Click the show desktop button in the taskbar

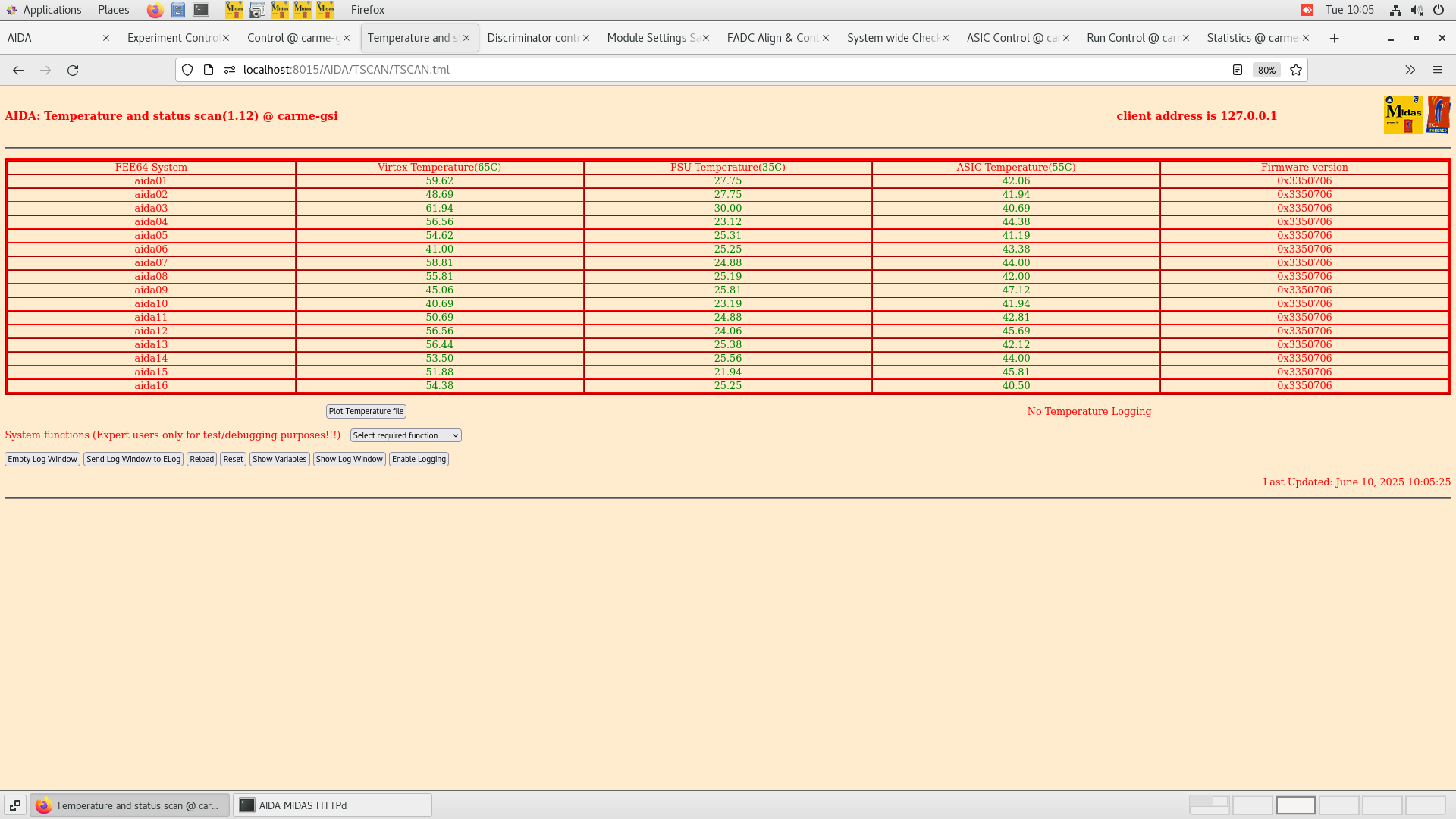(15, 805)
